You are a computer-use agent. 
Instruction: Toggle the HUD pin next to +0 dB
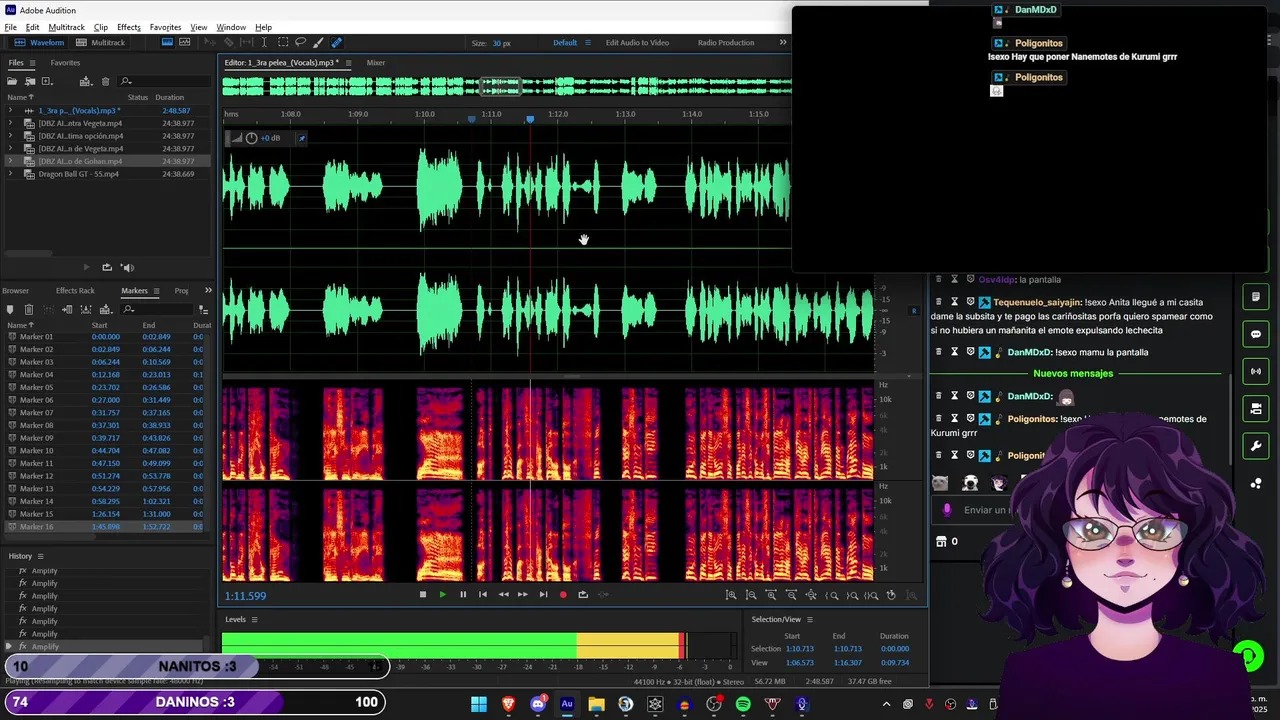[x=301, y=138]
